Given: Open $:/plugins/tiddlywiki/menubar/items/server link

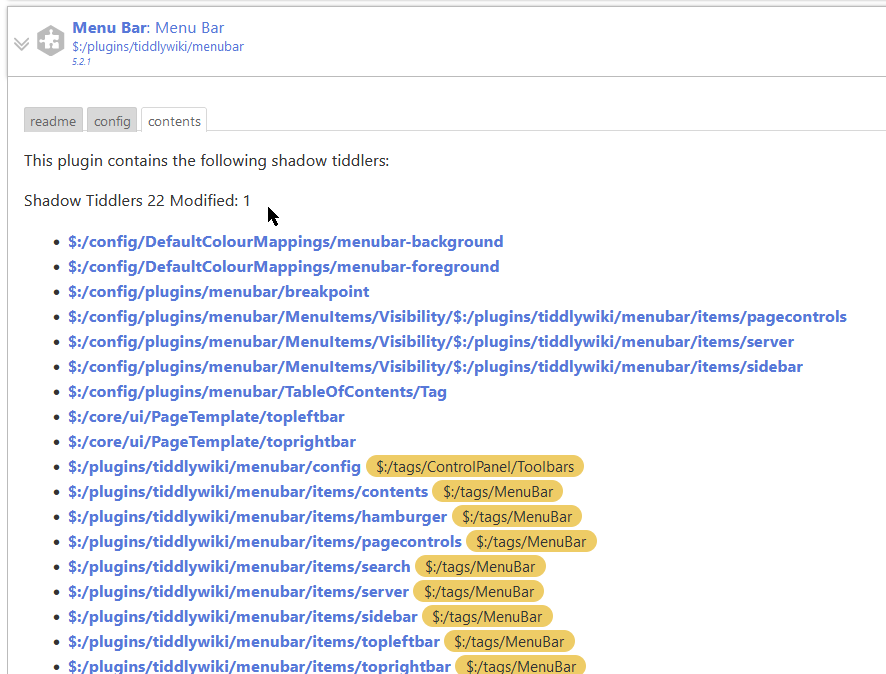Looking at the screenshot, I should coord(238,592).
